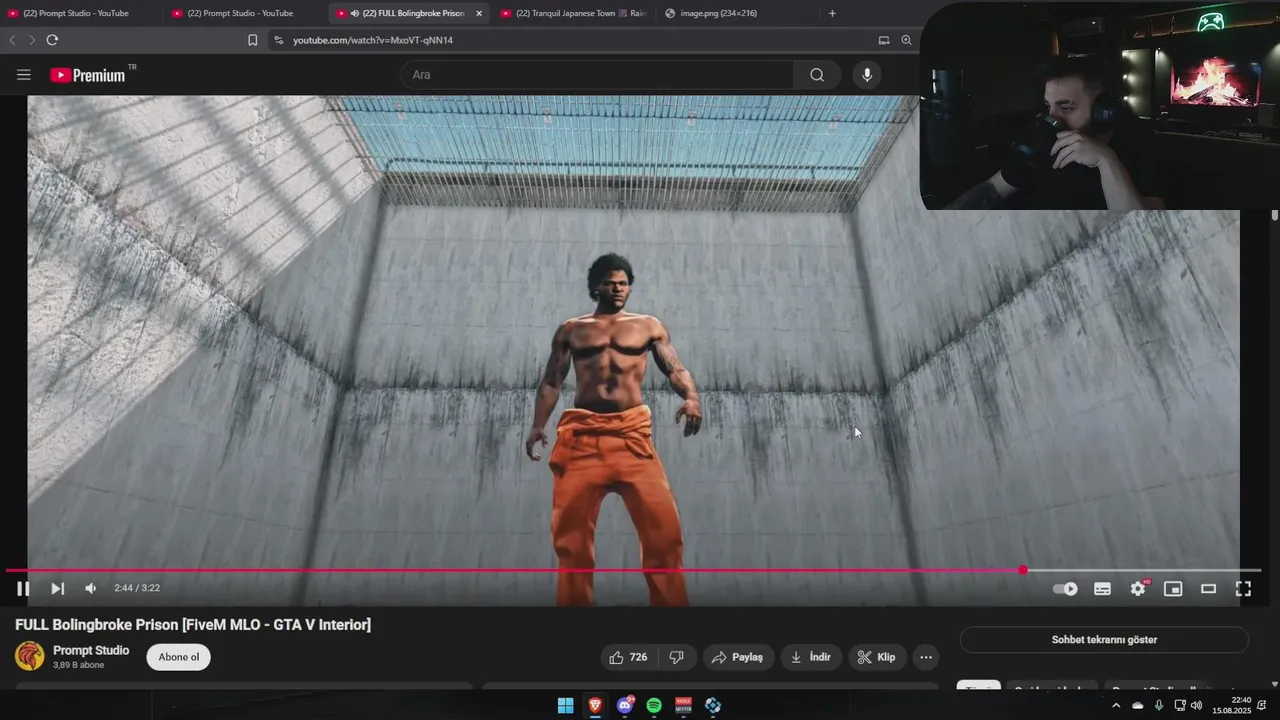Bookmark this page with bookmark icon
This screenshot has width=1280, height=720.
tap(252, 40)
